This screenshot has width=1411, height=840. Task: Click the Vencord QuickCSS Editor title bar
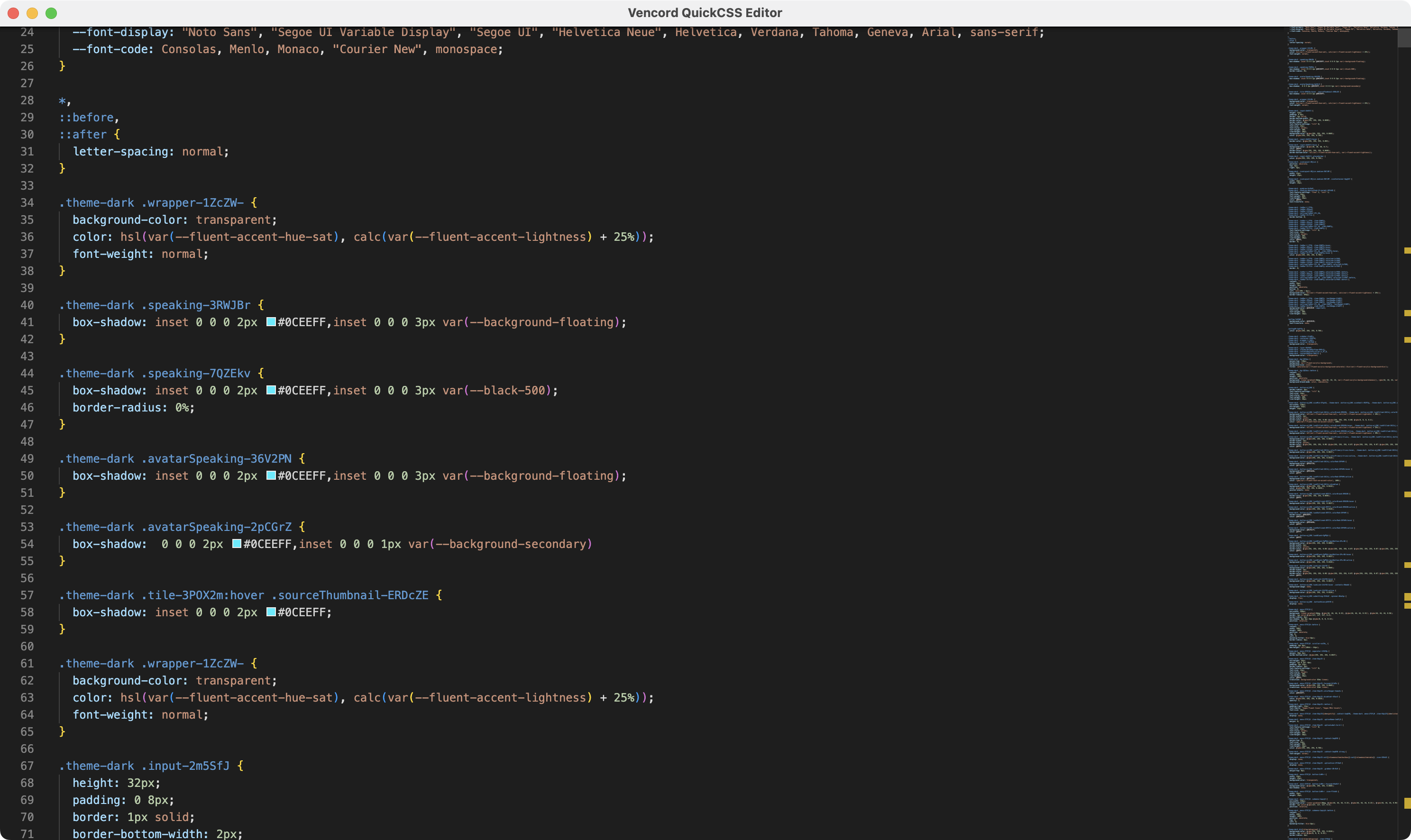[x=705, y=12]
